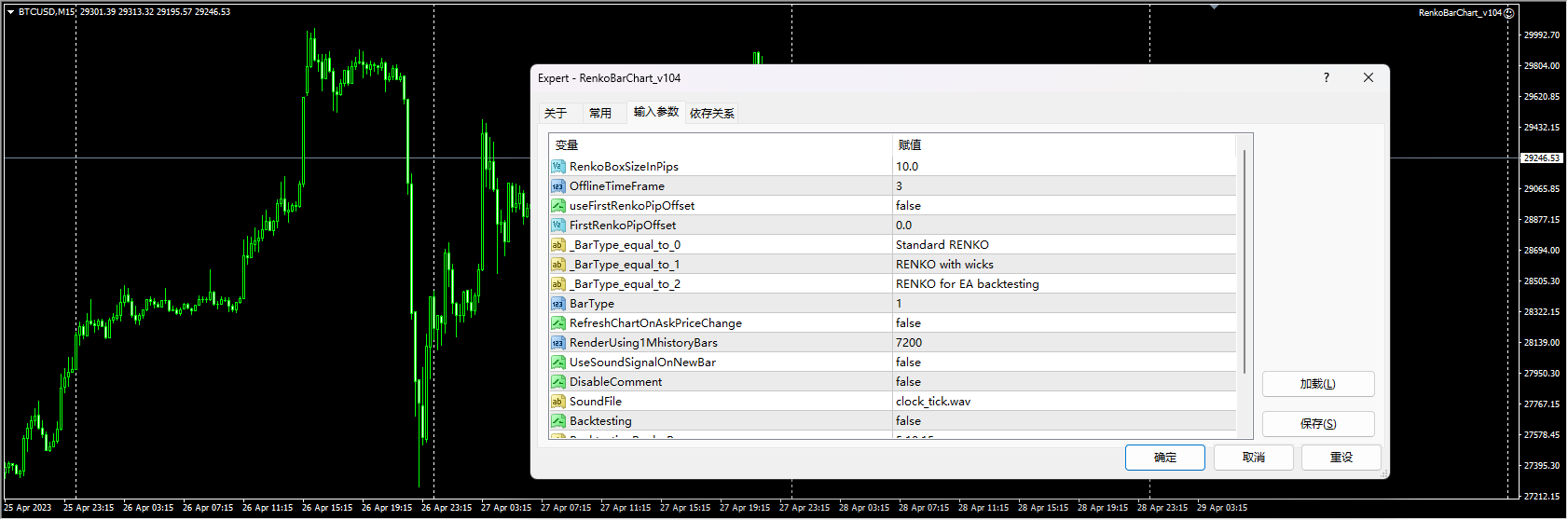Image resolution: width=1568 pixels, height=520 pixels.
Task: Open the 依存关系 tab
Action: [711, 114]
